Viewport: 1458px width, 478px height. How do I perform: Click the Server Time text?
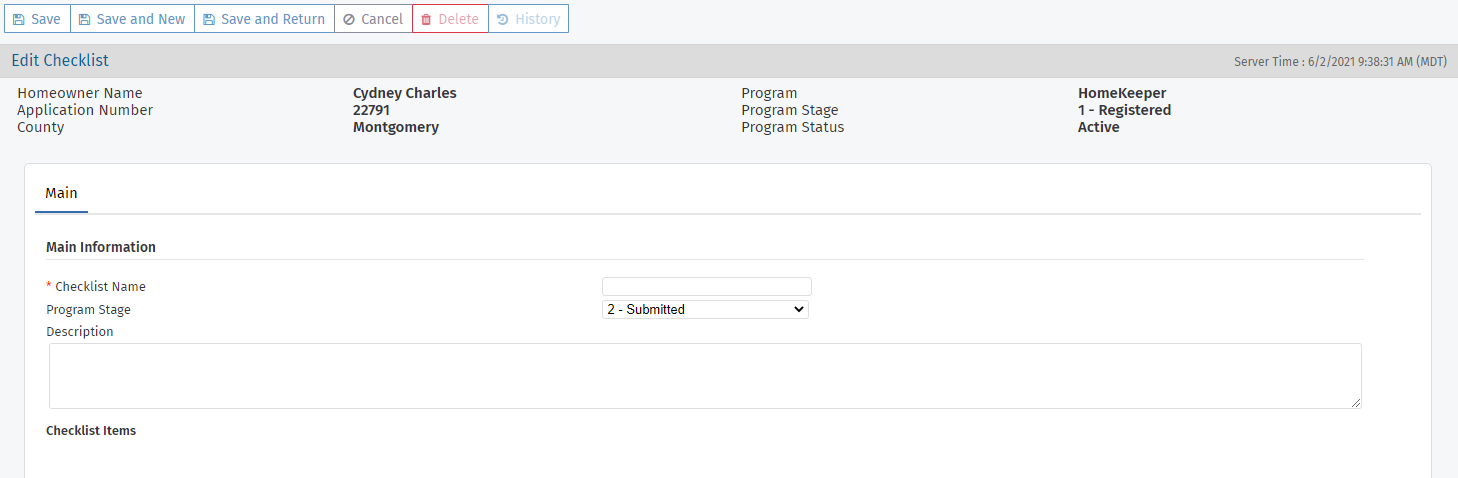click(x=1340, y=62)
